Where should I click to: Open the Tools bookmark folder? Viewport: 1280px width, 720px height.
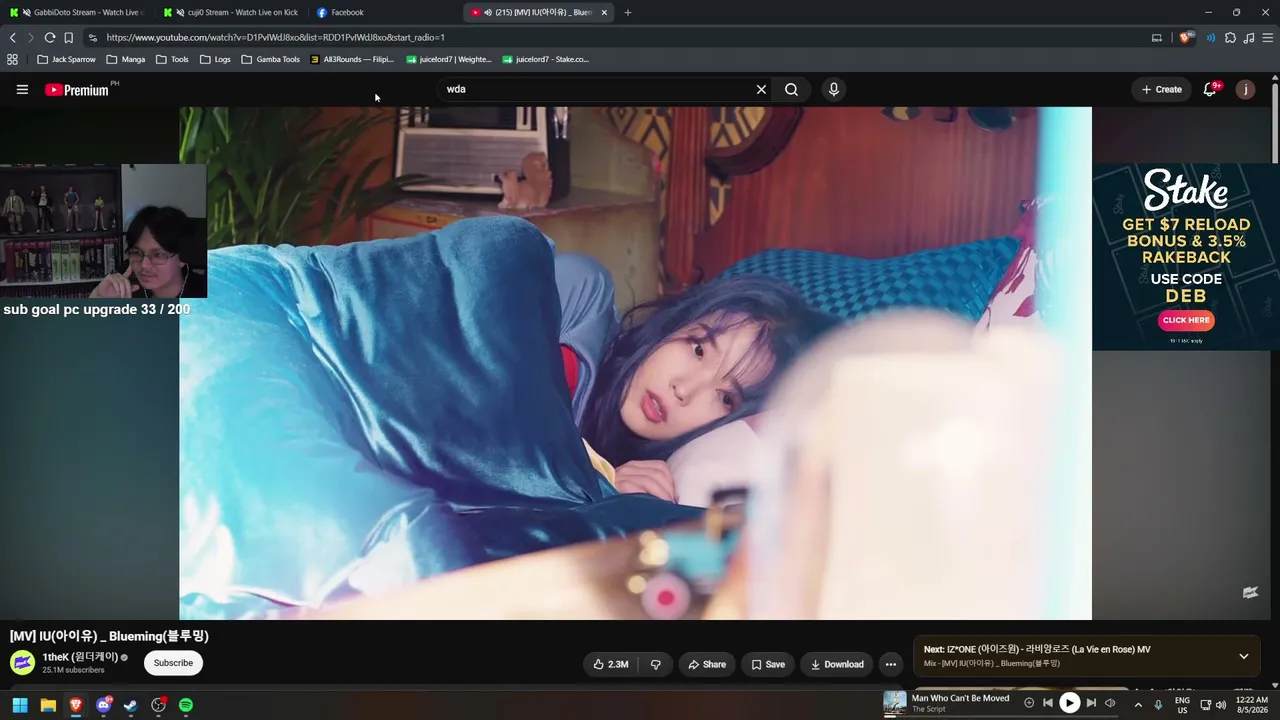tap(172, 59)
